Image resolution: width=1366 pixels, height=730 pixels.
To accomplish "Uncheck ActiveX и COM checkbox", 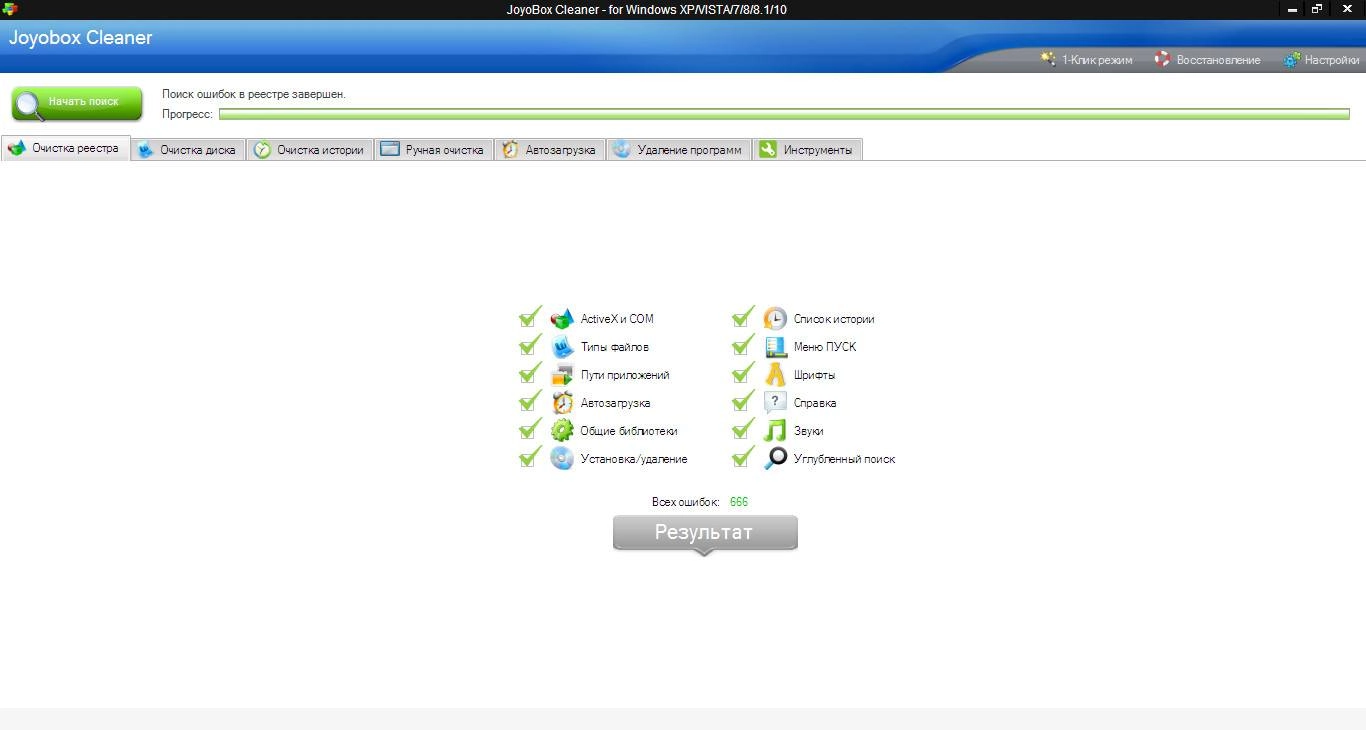I will 530,317.
